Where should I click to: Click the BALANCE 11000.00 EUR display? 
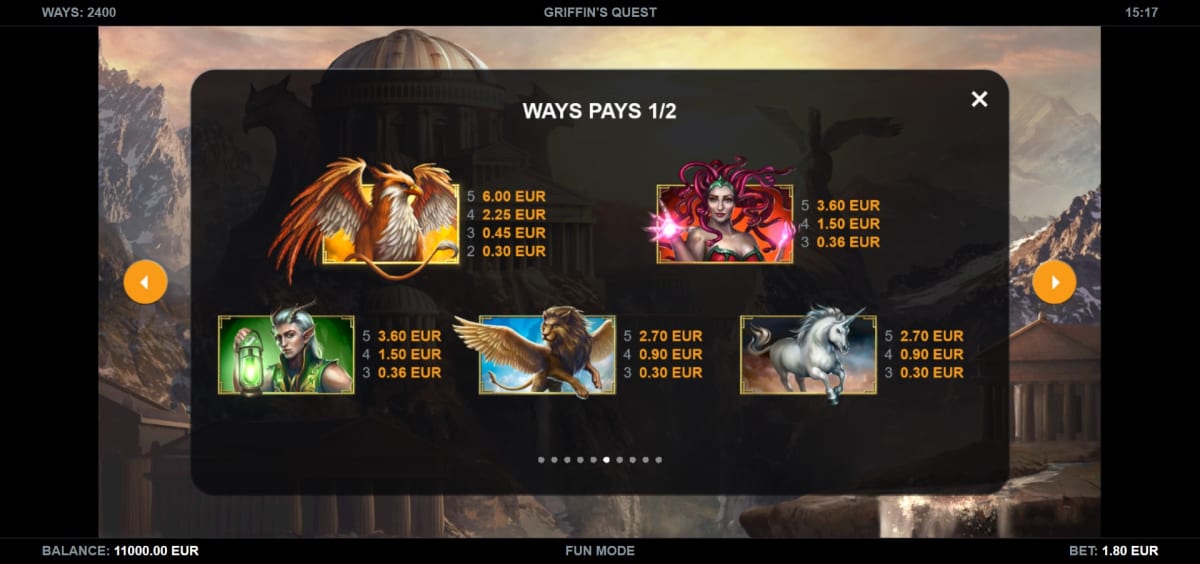(120, 550)
